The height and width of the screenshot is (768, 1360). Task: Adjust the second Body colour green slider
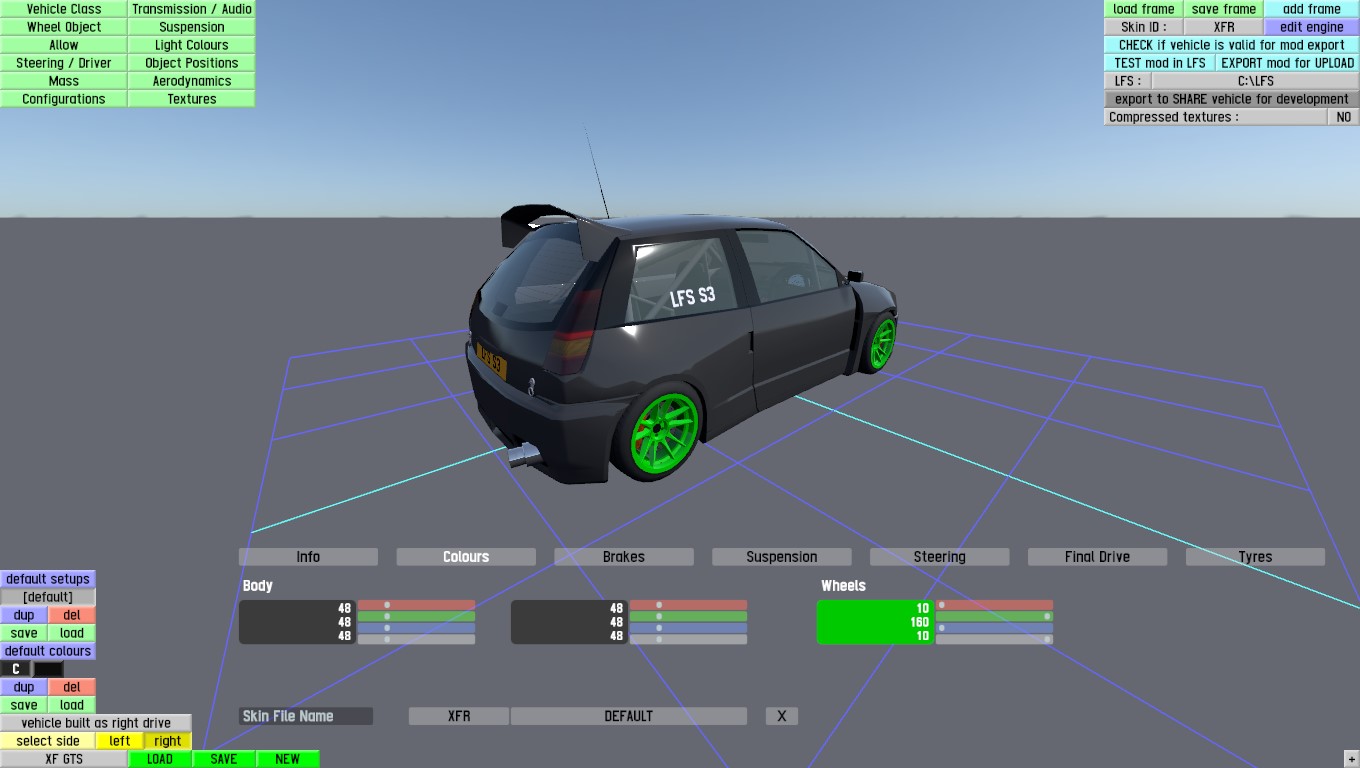[x=688, y=617]
